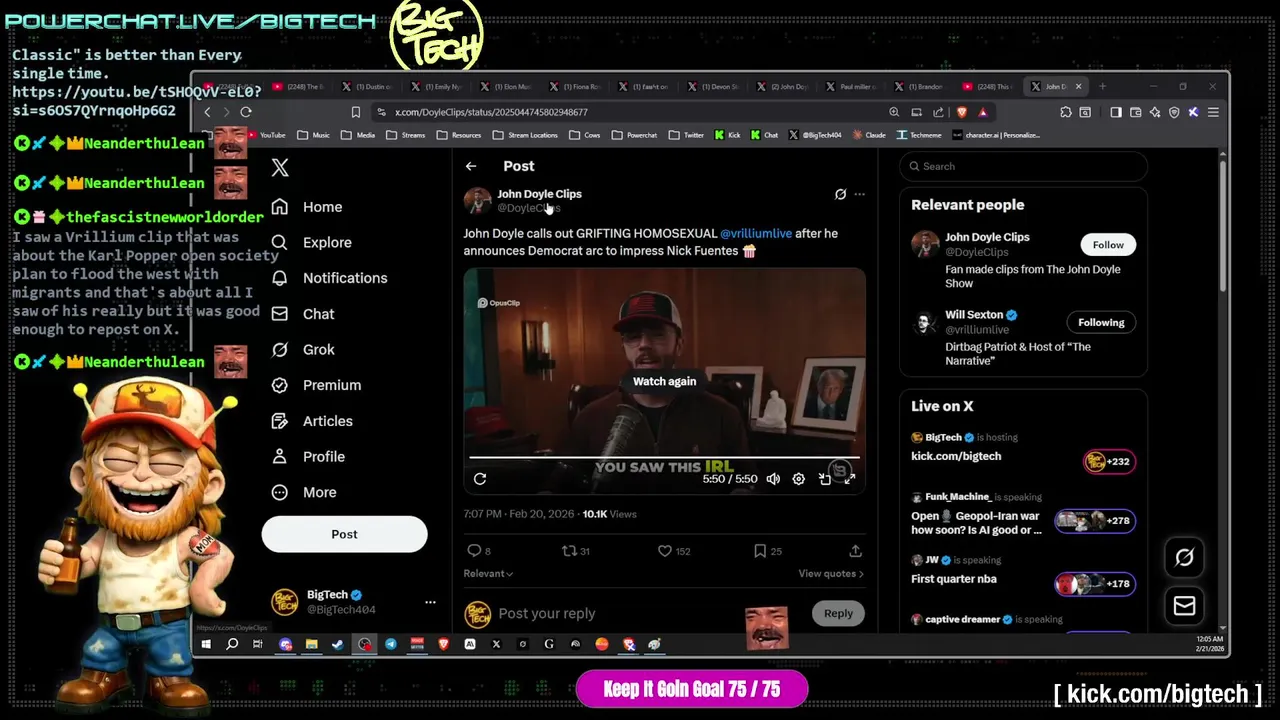1280x720 pixels.
Task: Join BigTech live space +232
Action: point(1109,461)
